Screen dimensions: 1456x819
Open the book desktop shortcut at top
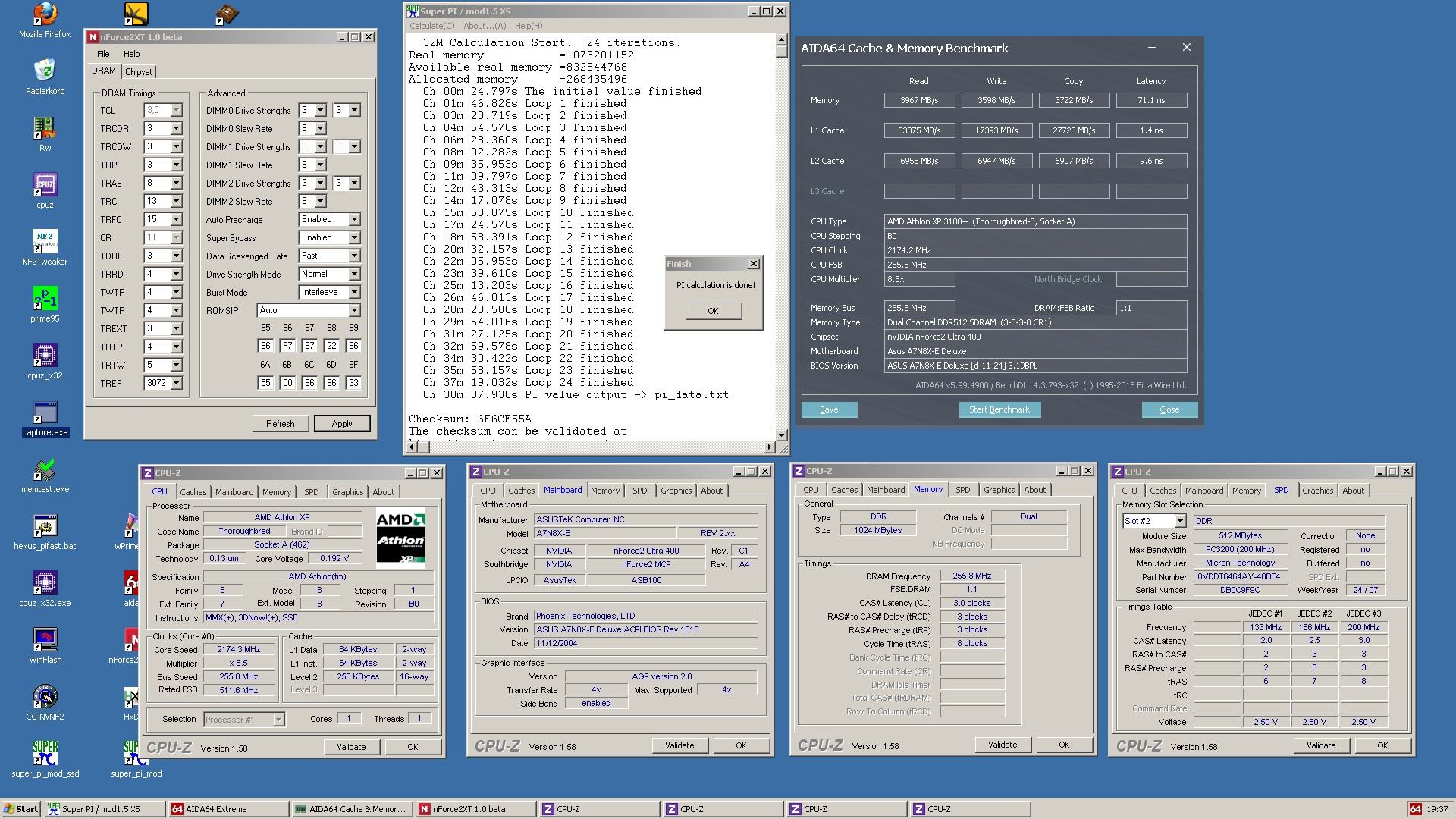click(x=227, y=13)
